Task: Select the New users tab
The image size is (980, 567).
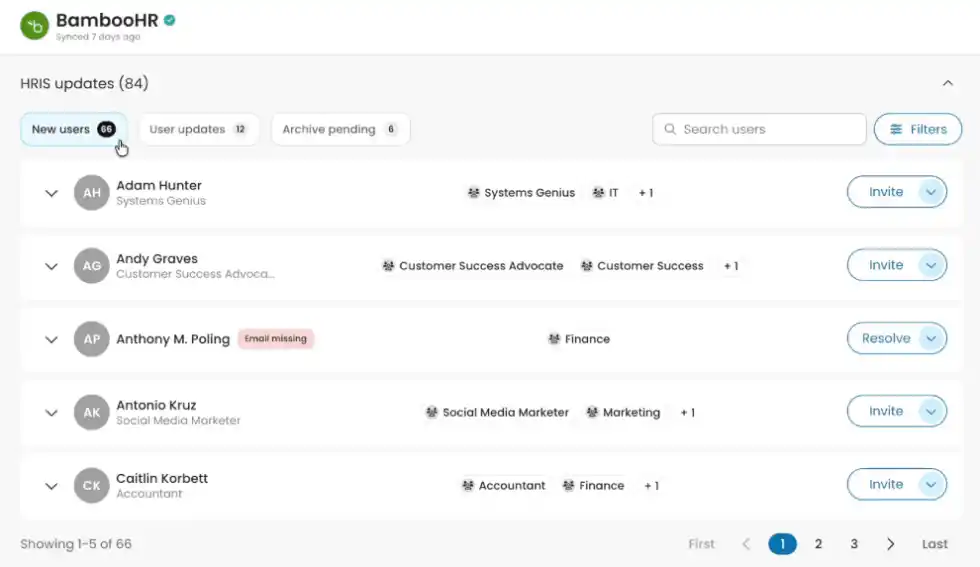Action: (x=74, y=129)
